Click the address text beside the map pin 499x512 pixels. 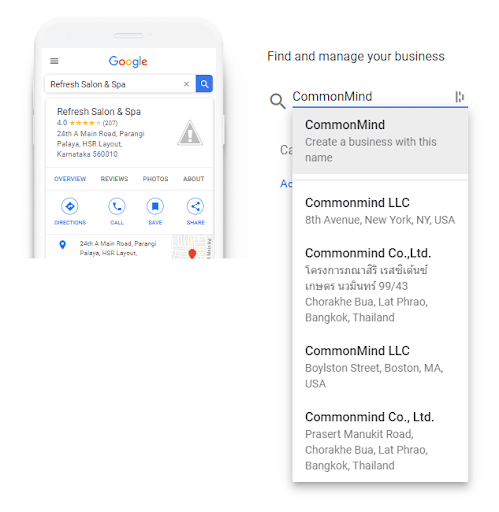[118, 248]
